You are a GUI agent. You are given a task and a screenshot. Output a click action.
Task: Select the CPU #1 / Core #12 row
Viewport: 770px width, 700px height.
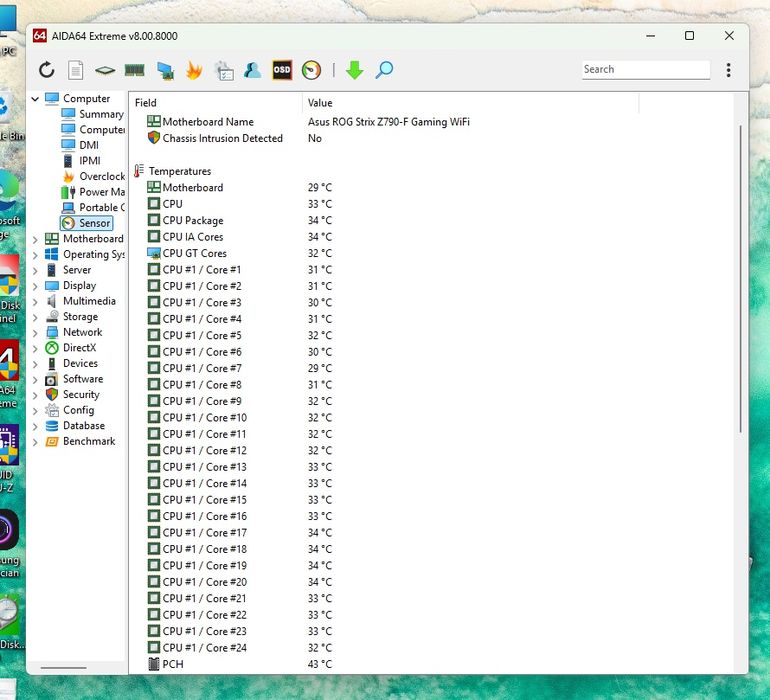click(384, 450)
